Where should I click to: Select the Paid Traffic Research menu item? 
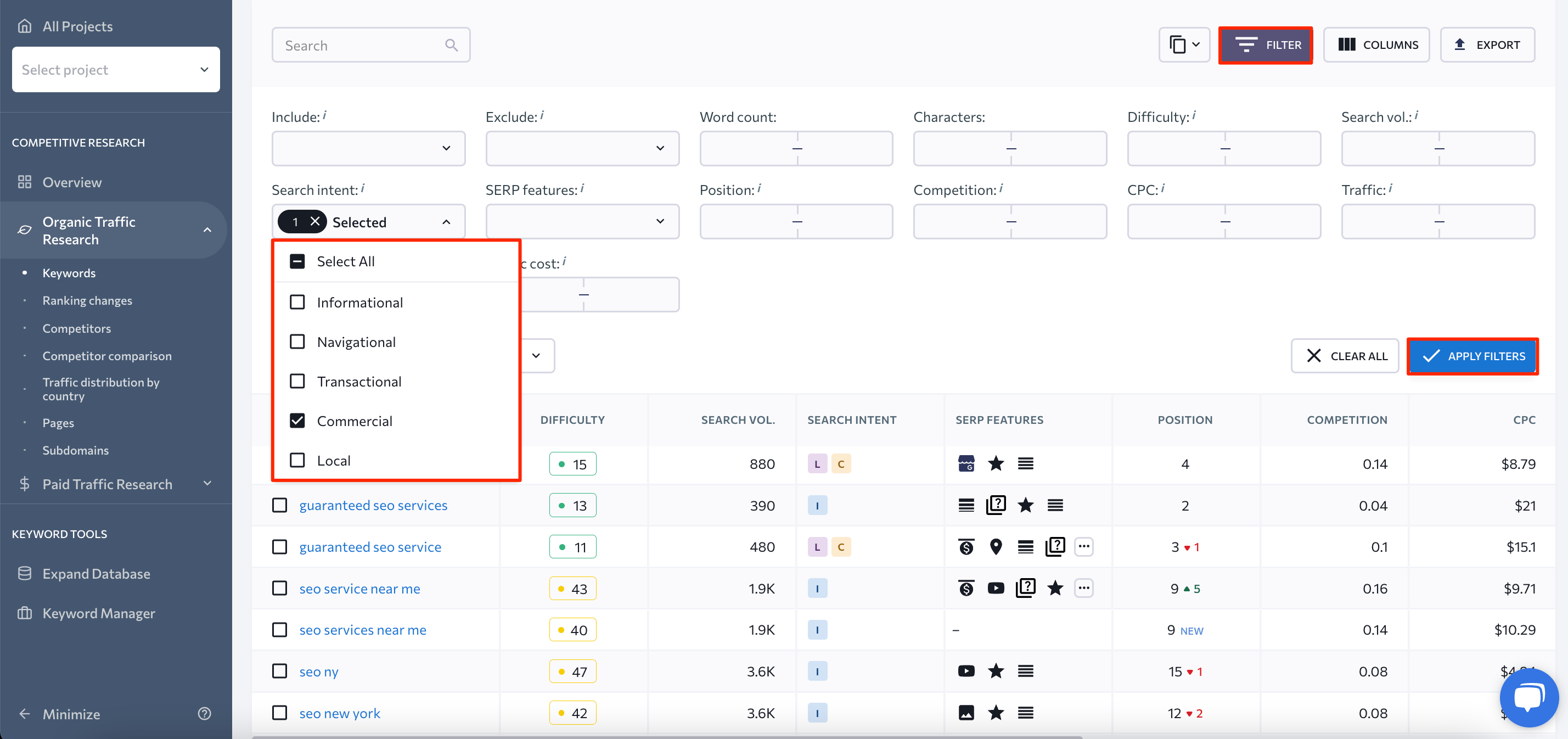tap(107, 484)
